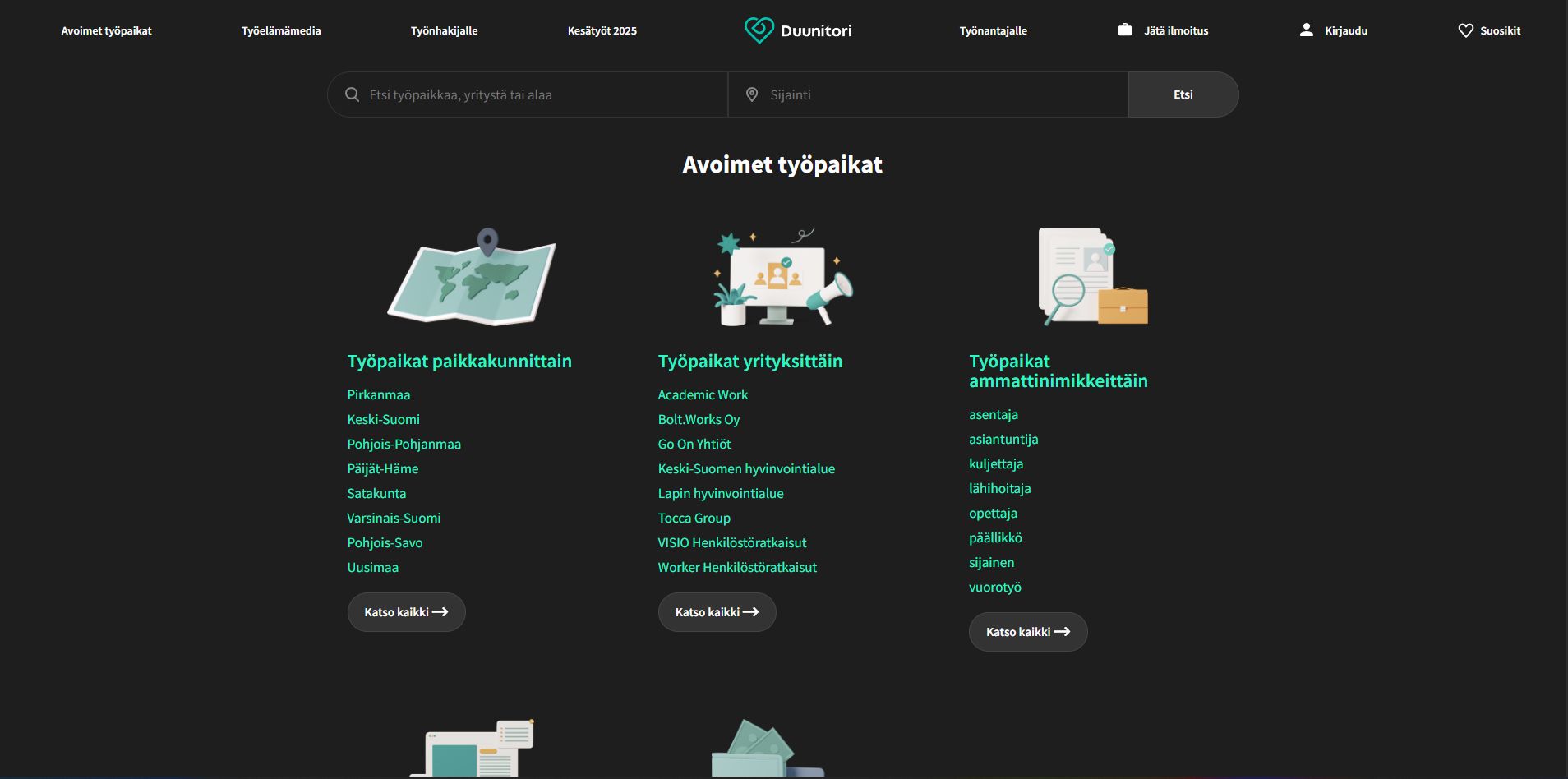Select the asiantuntija job title link
The image size is (1568, 779).
(x=1003, y=439)
